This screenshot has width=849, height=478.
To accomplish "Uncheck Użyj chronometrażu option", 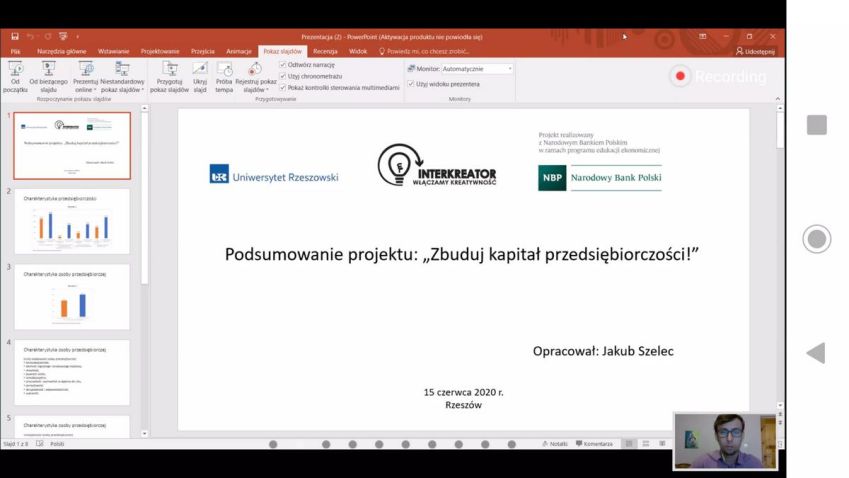I will [x=283, y=76].
